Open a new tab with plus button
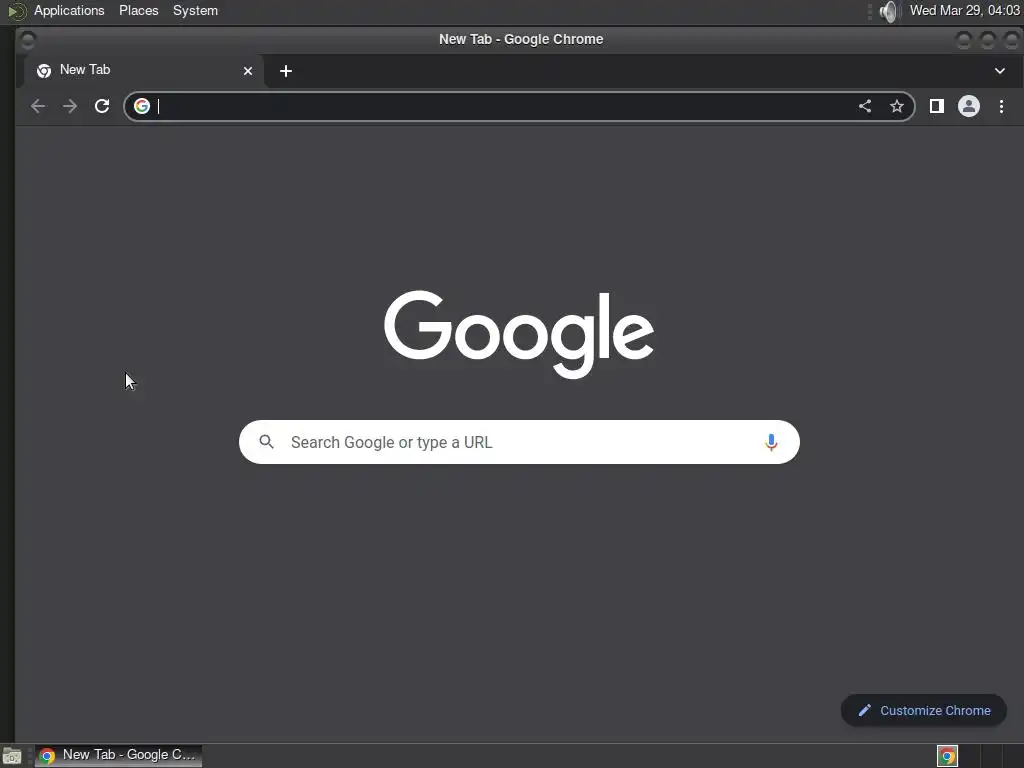The width and height of the screenshot is (1024, 768). coord(285,71)
